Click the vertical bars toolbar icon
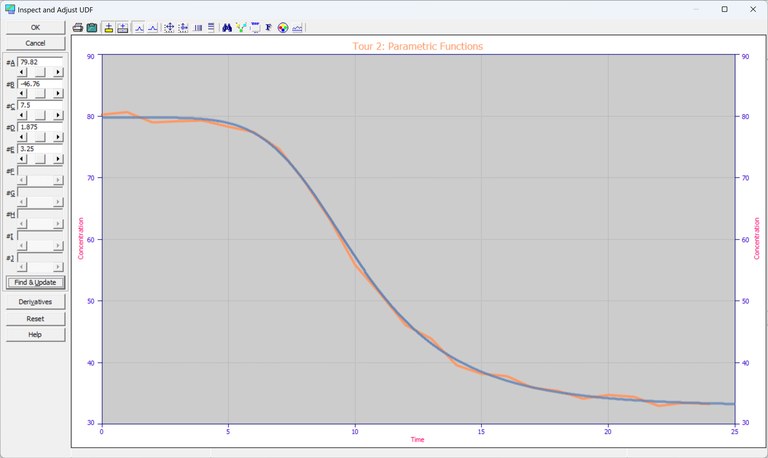Image resolution: width=768 pixels, height=458 pixels. [x=198, y=28]
